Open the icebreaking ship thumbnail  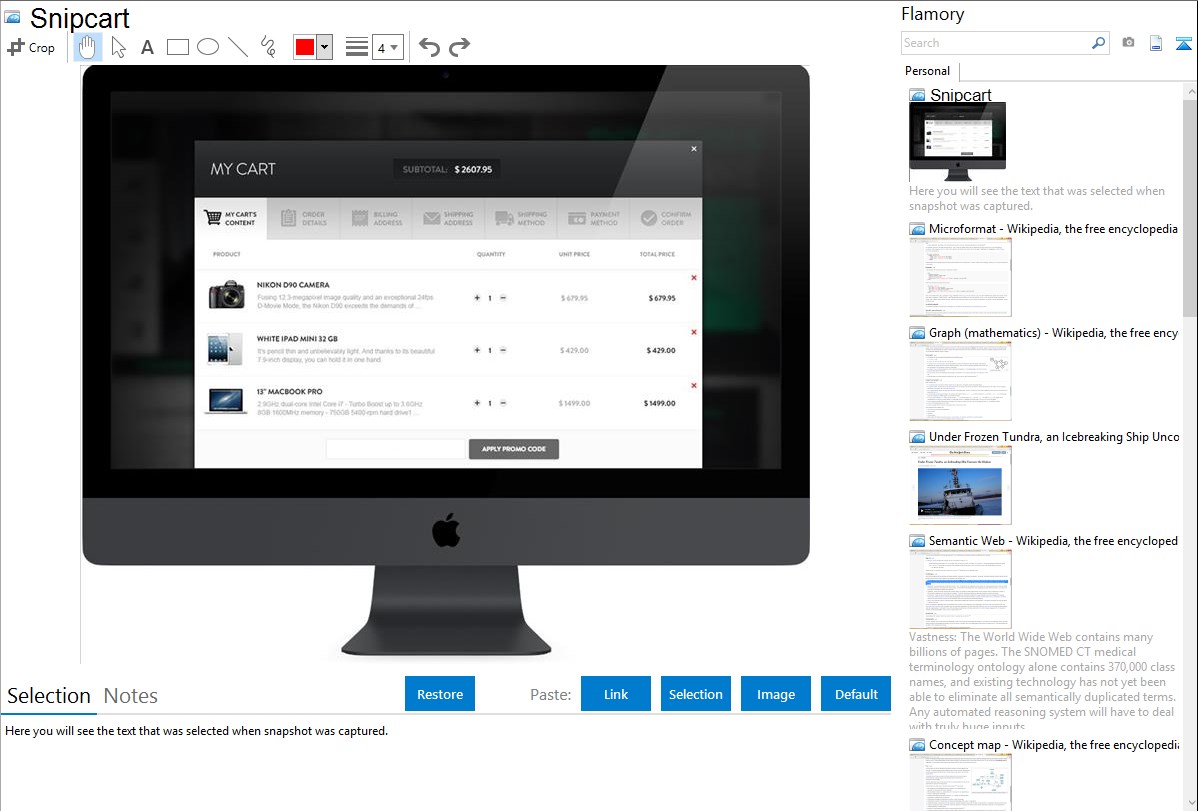pos(960,485)
